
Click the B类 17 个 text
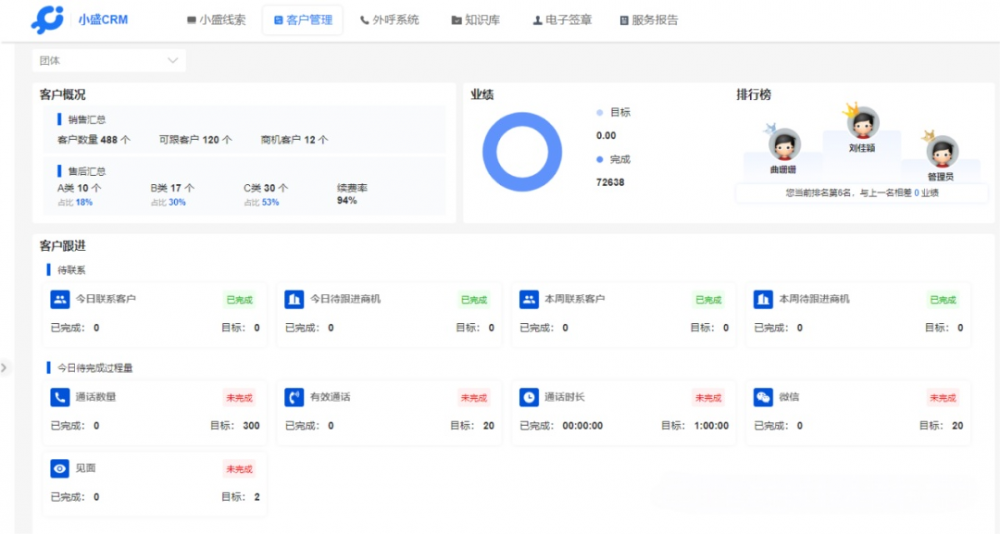(173, 188)
